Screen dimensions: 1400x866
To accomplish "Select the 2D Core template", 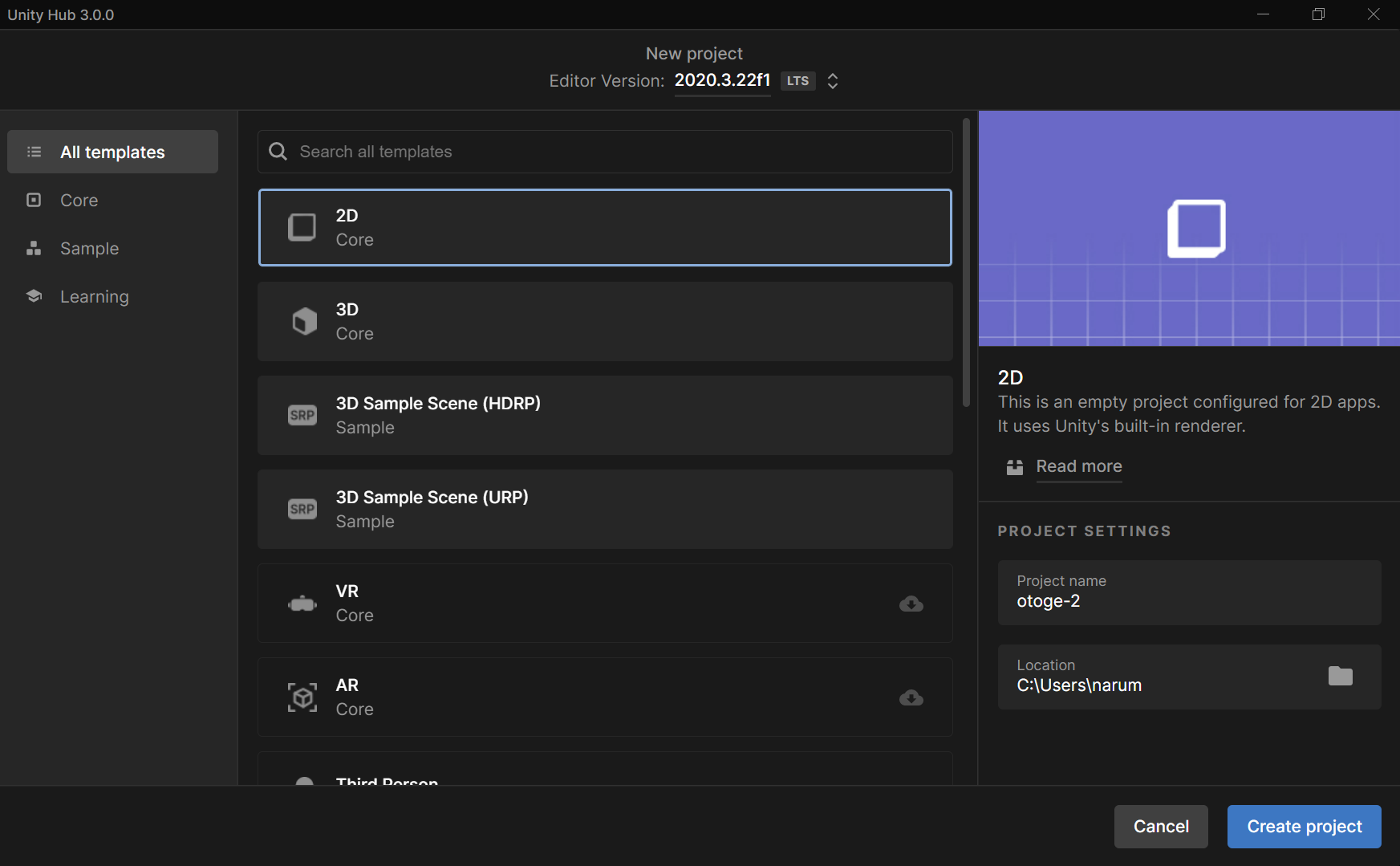I will click(605, 227).
